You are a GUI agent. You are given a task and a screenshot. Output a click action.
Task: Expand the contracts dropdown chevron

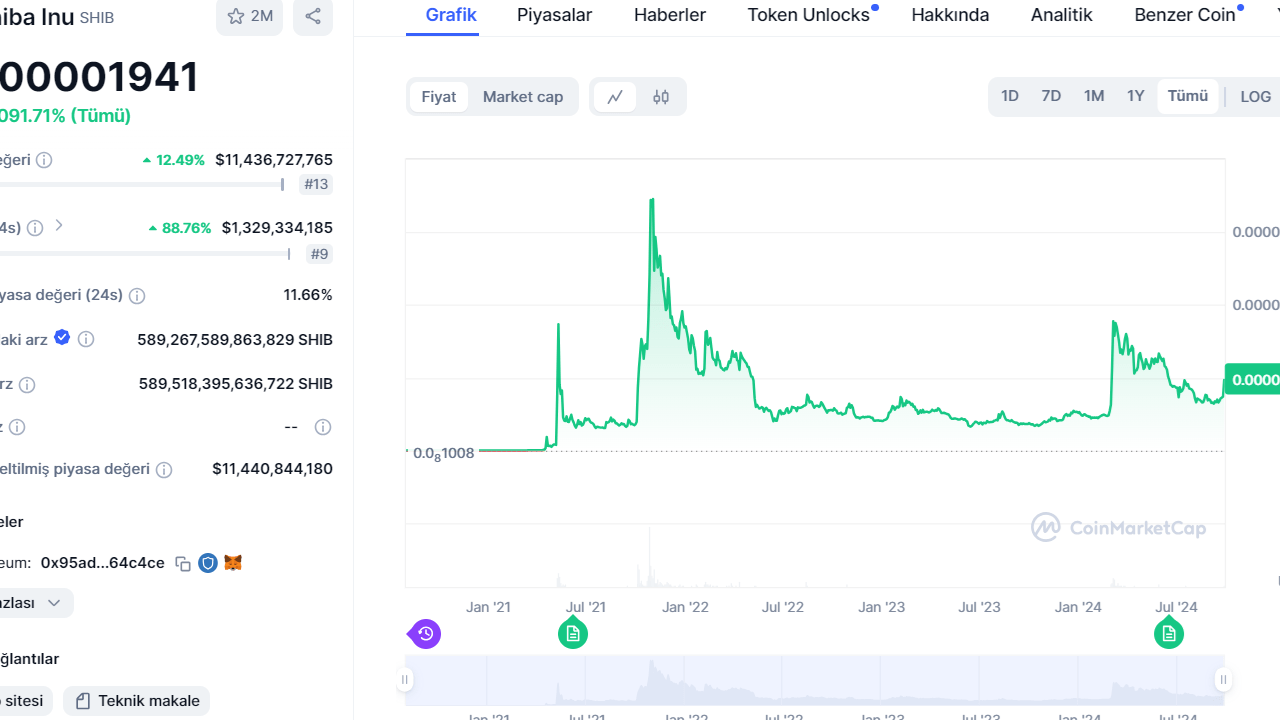click(x=55, y=602)
